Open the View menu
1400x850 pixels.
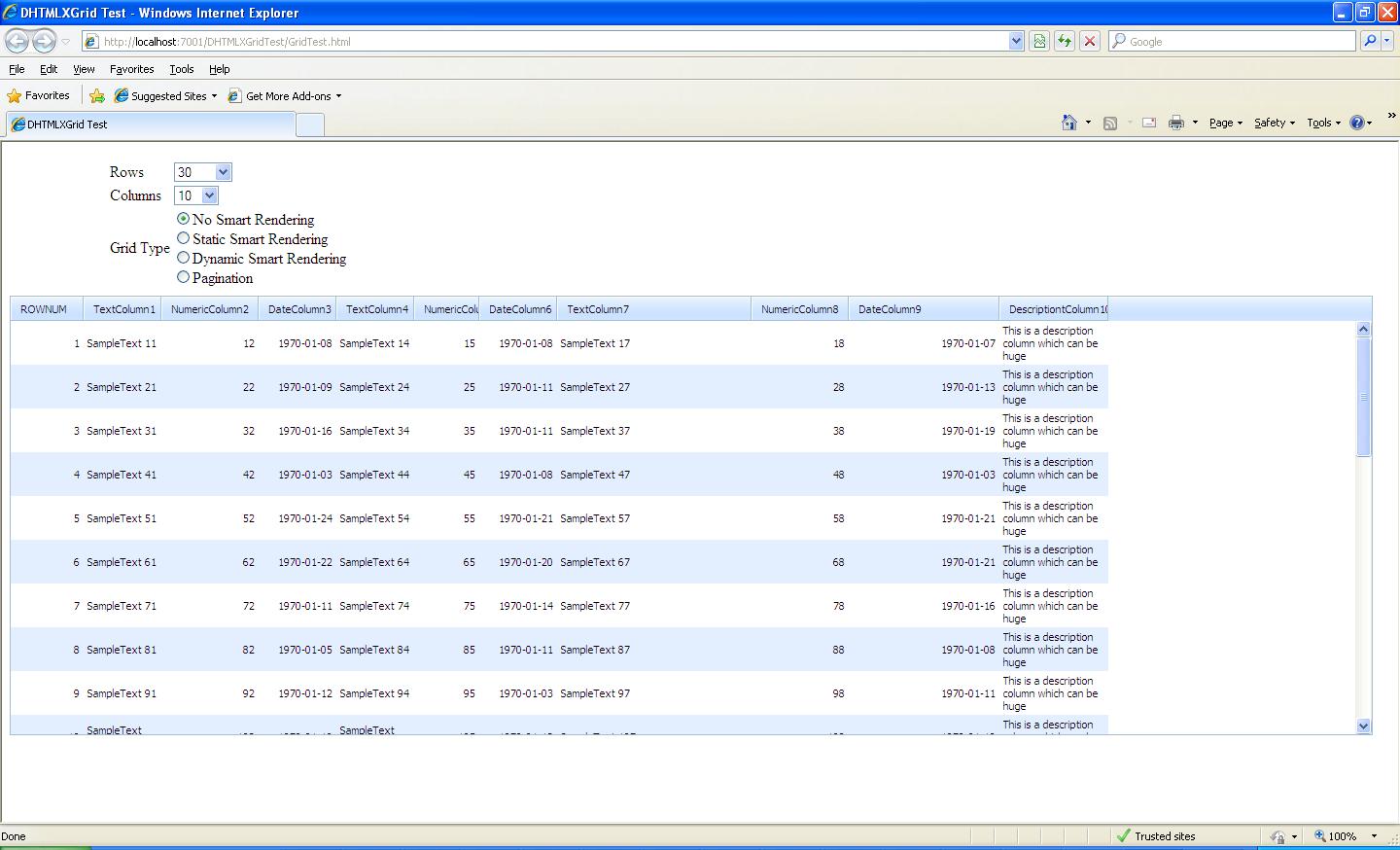84,69
